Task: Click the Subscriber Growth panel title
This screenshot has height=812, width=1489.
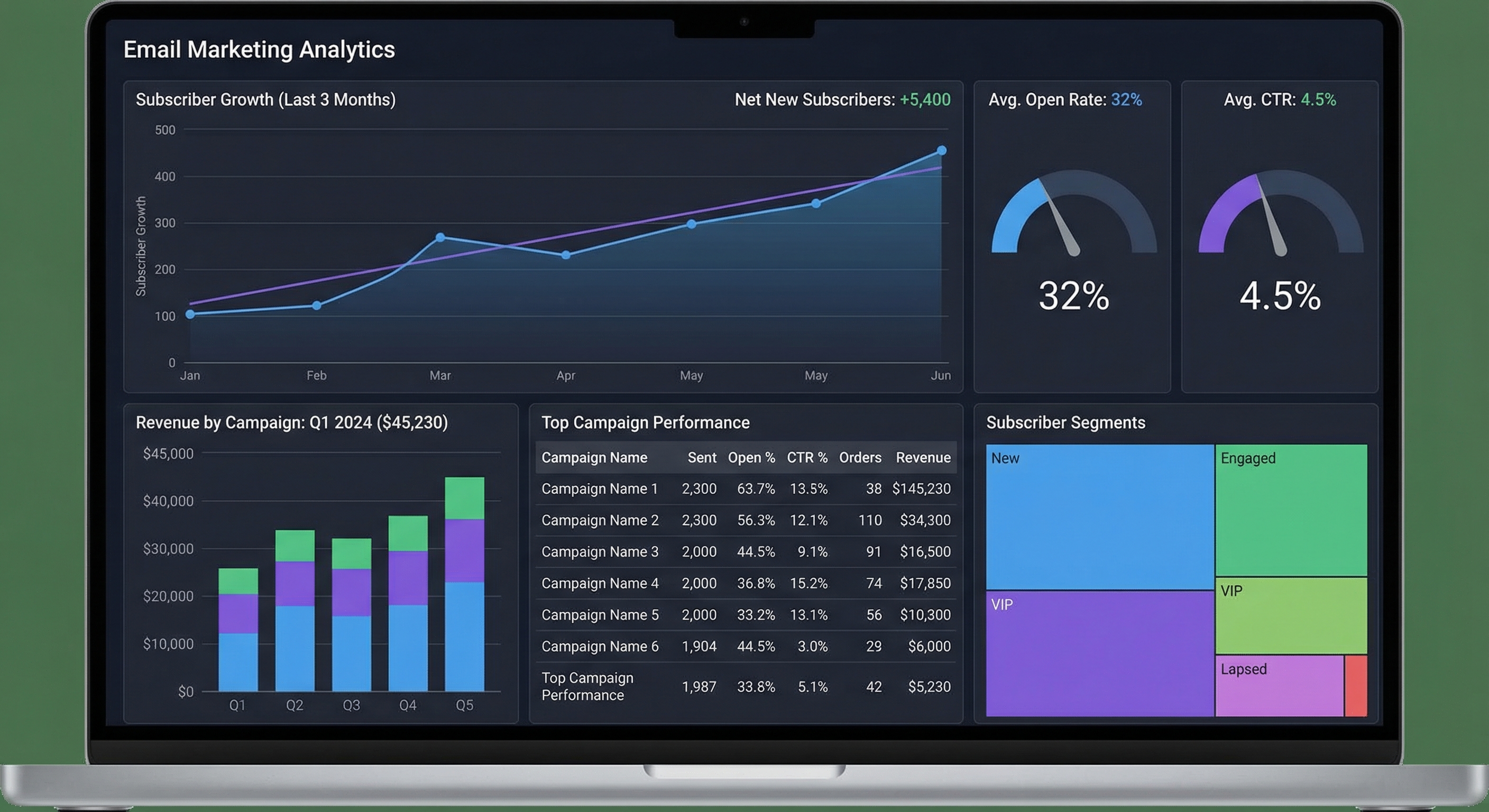Action: (266, 99)
